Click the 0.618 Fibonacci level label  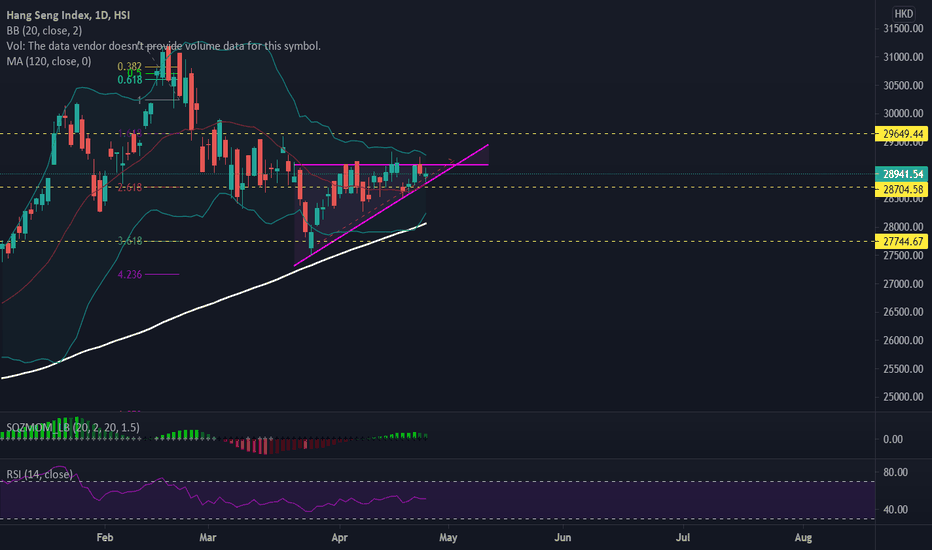130,80
